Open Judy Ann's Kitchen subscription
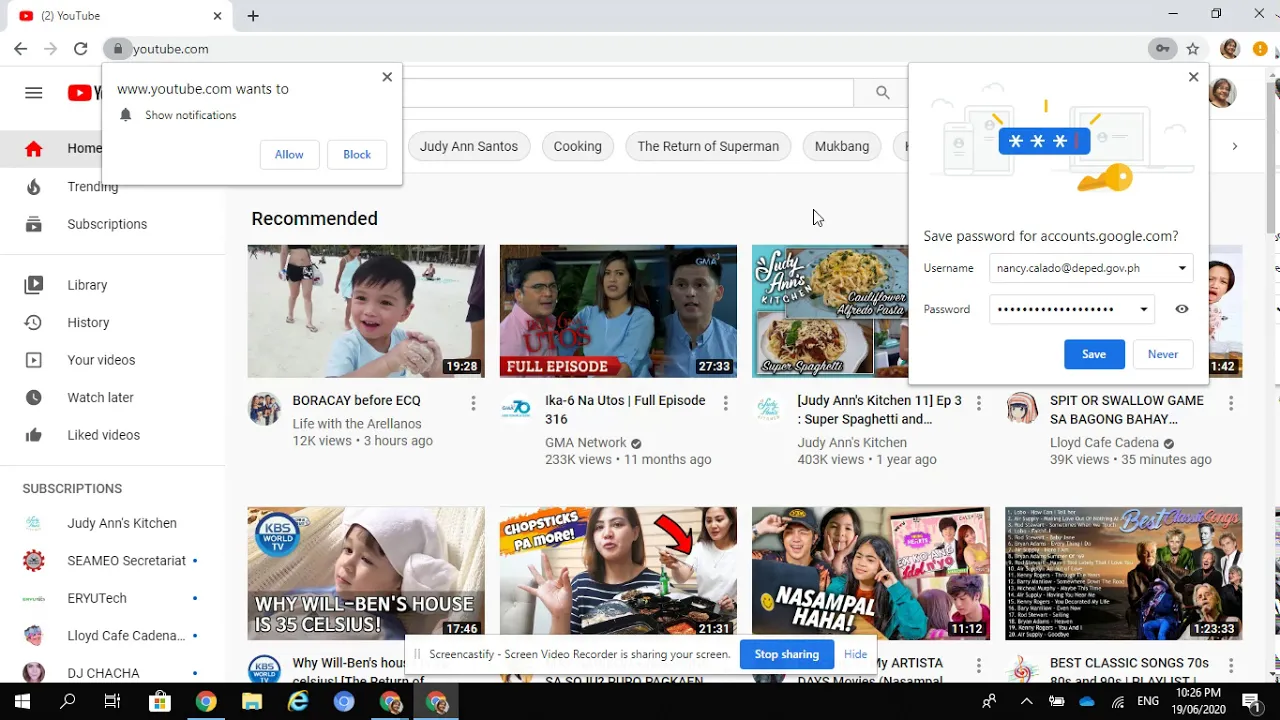This screenshot has width=1280, height=720. click(112, 523)
